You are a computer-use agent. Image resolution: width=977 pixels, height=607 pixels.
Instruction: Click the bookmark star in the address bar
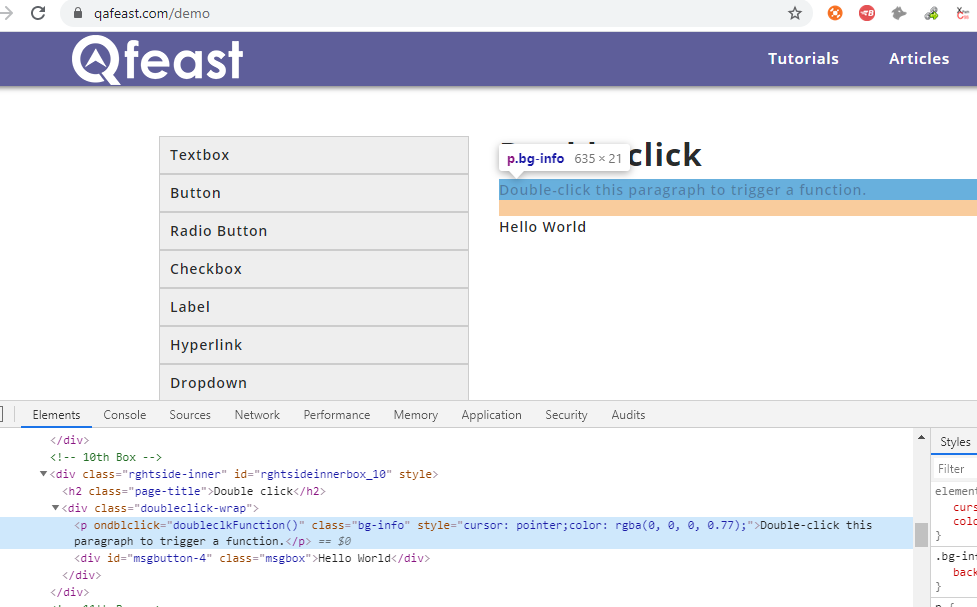tap(794, 14)
